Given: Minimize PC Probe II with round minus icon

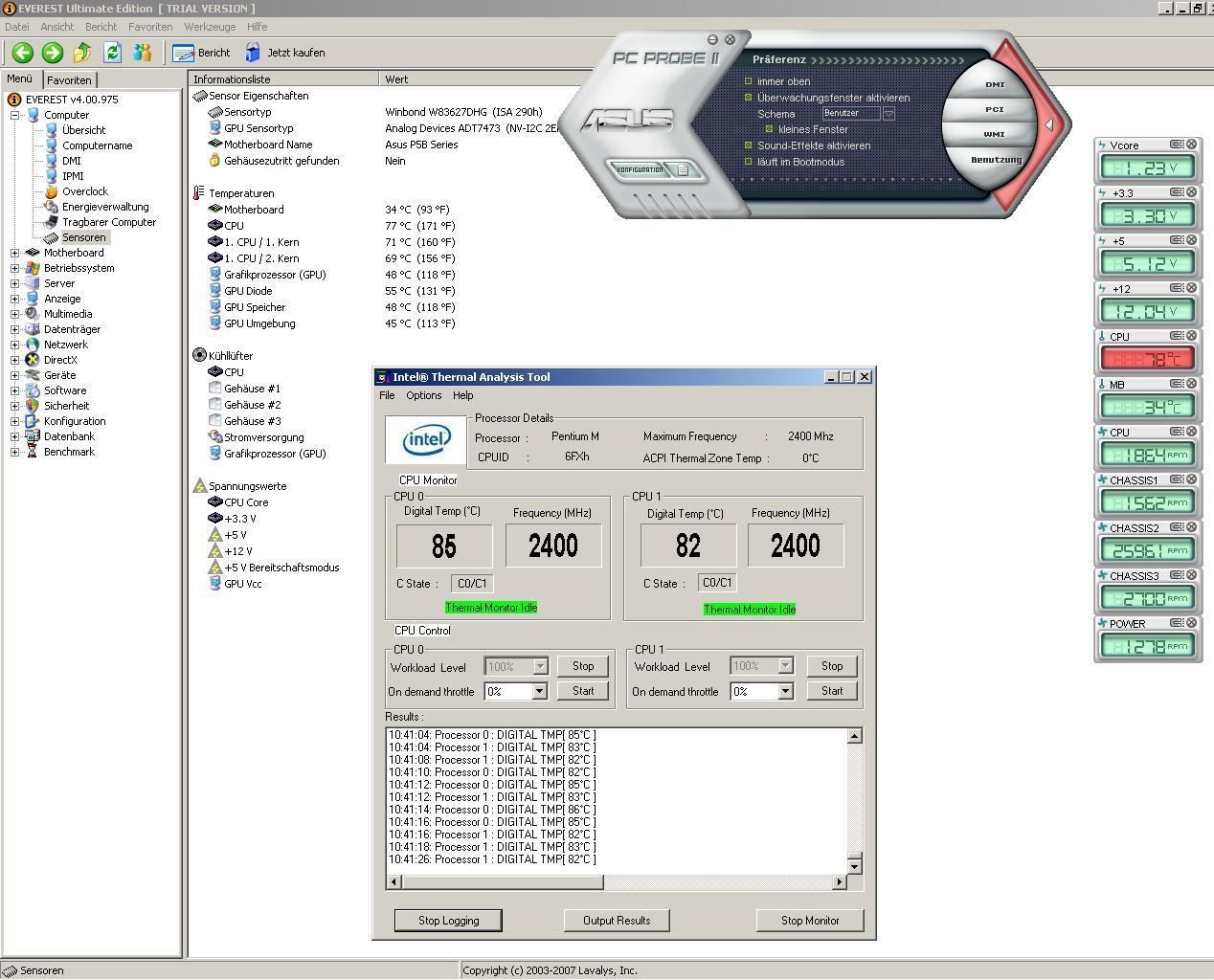Looking at the screenshot, I should point(712,39).
